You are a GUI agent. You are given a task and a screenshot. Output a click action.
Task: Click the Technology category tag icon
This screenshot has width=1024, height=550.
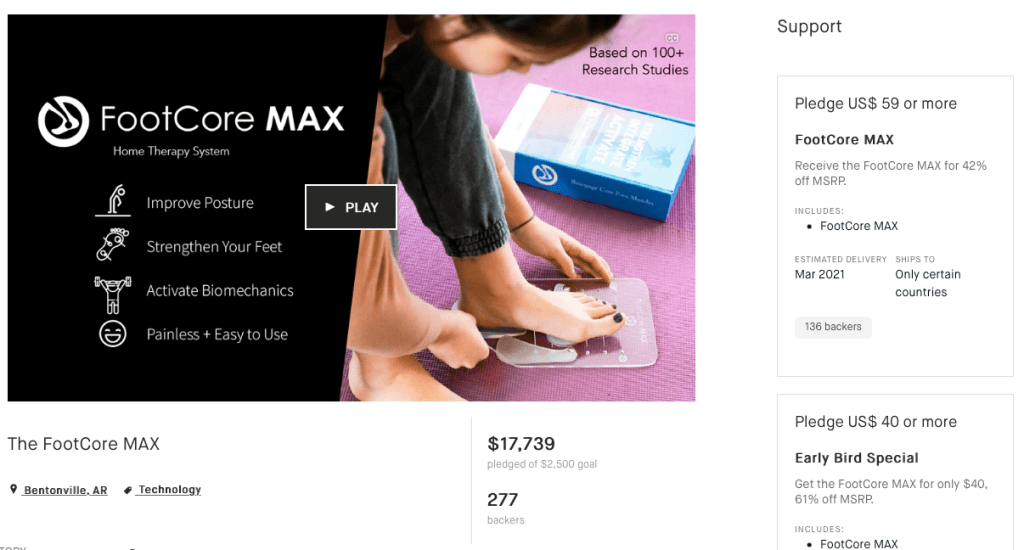click(x=128, y=490)
